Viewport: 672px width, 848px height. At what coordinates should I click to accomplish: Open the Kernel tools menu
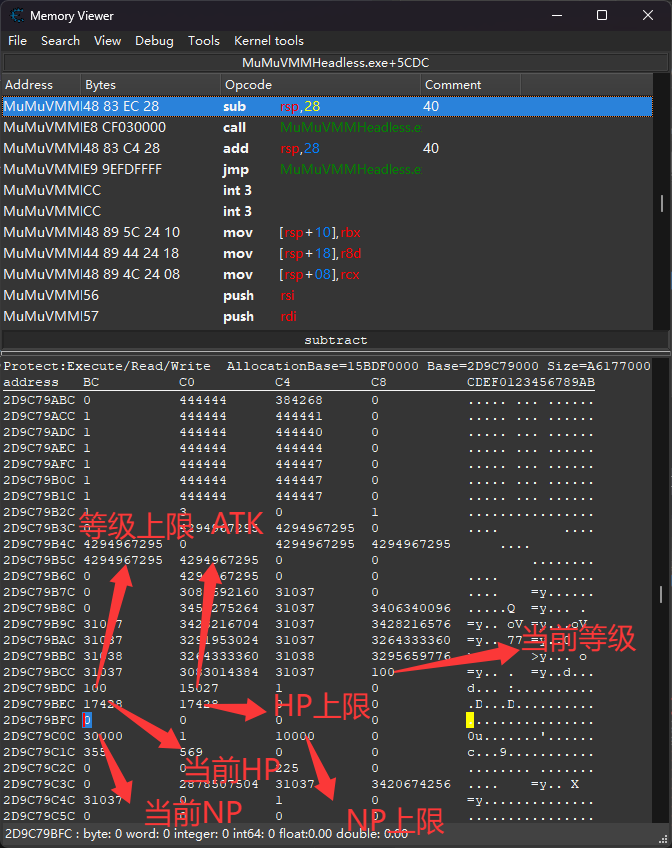(x=269, y=41)
